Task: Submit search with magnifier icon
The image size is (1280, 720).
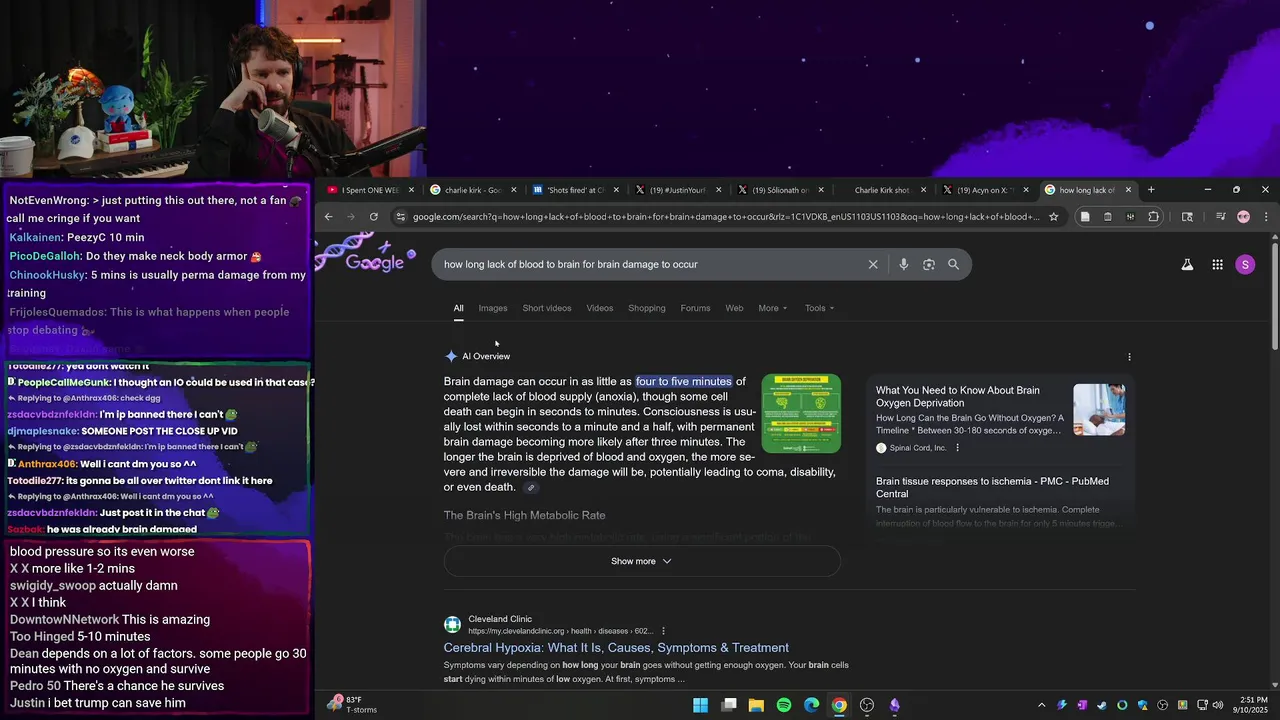Action: pos(953,264)
